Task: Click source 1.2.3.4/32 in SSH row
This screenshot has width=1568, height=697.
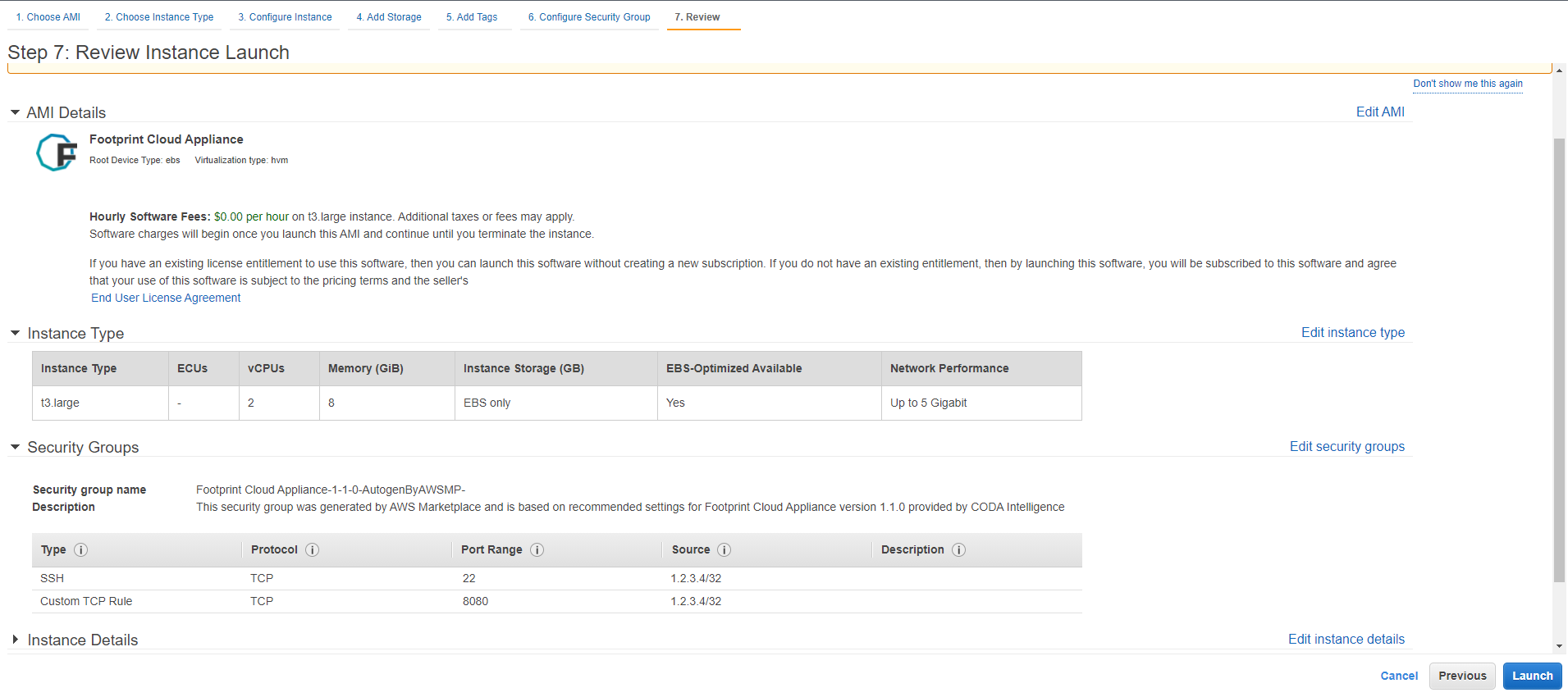Action: click(x=696, y=579)
